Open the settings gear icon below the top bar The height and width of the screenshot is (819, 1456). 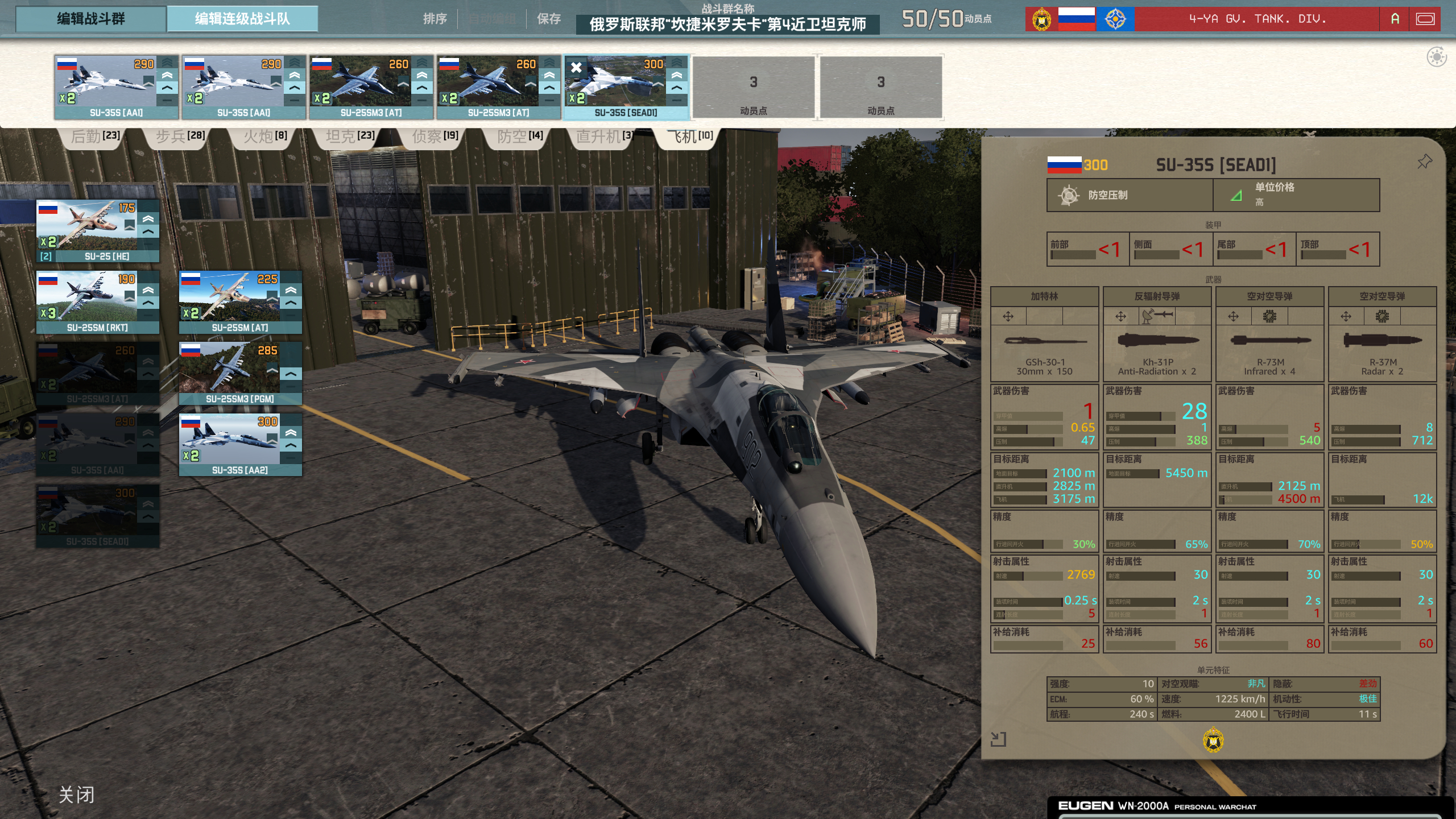pos(1437,57)
